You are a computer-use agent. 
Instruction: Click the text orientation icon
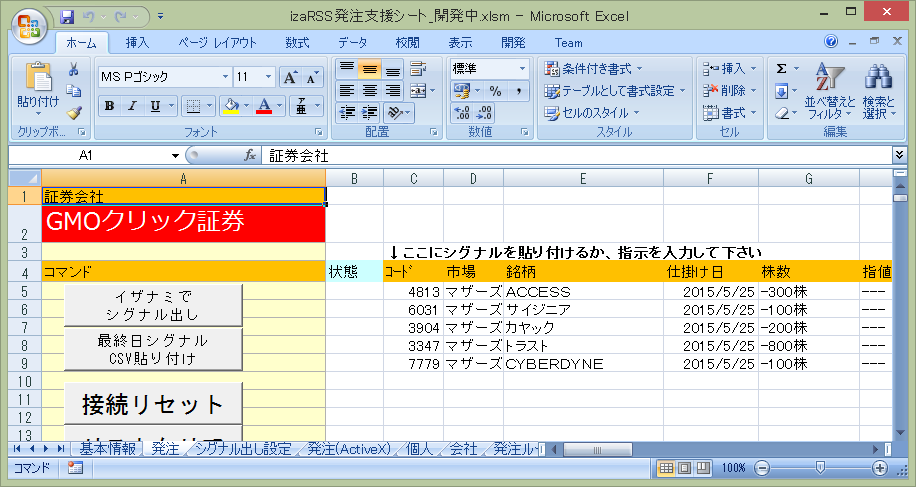(395, 112)
